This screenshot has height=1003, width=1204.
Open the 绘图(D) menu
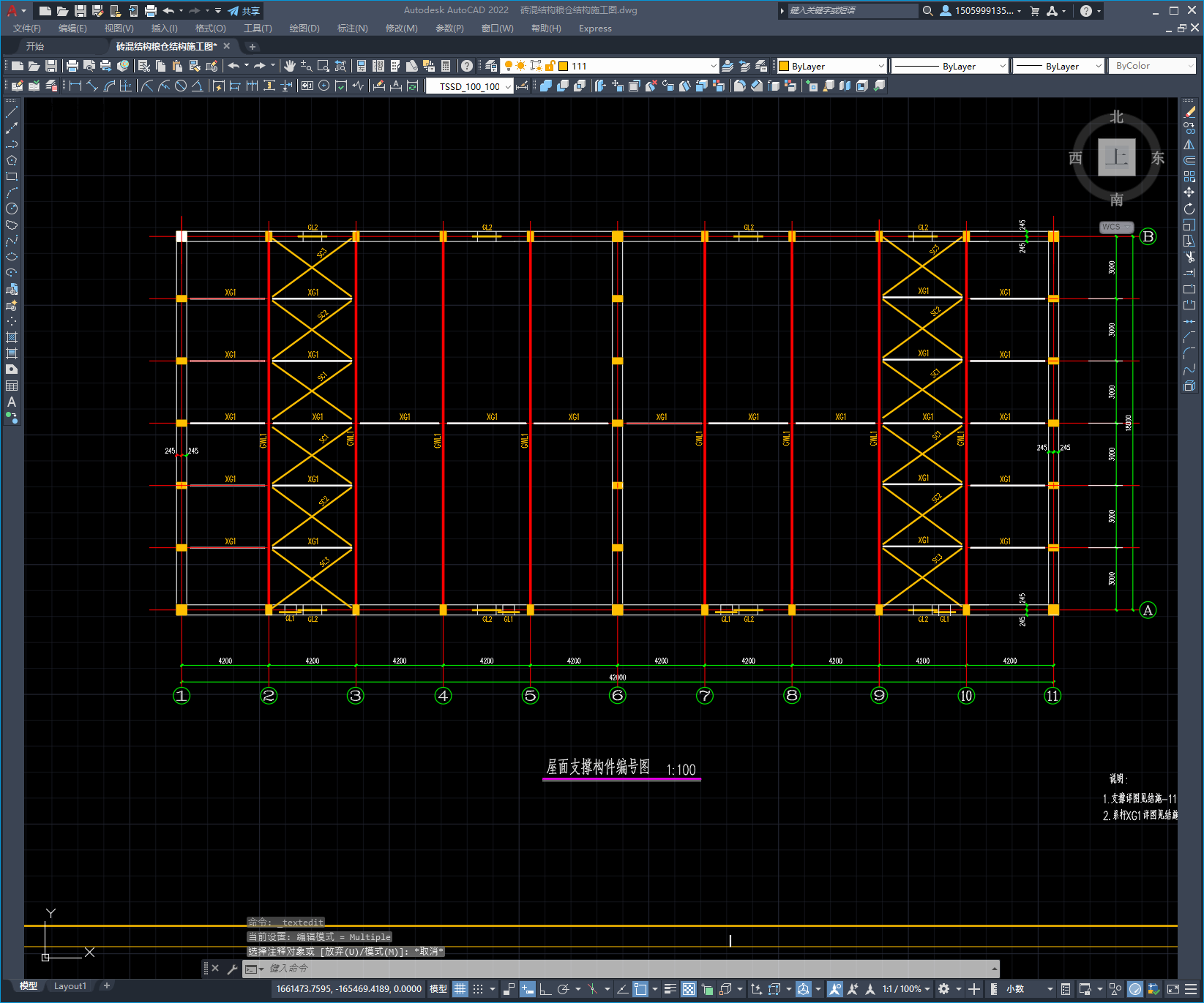click(x=304, y=29)
